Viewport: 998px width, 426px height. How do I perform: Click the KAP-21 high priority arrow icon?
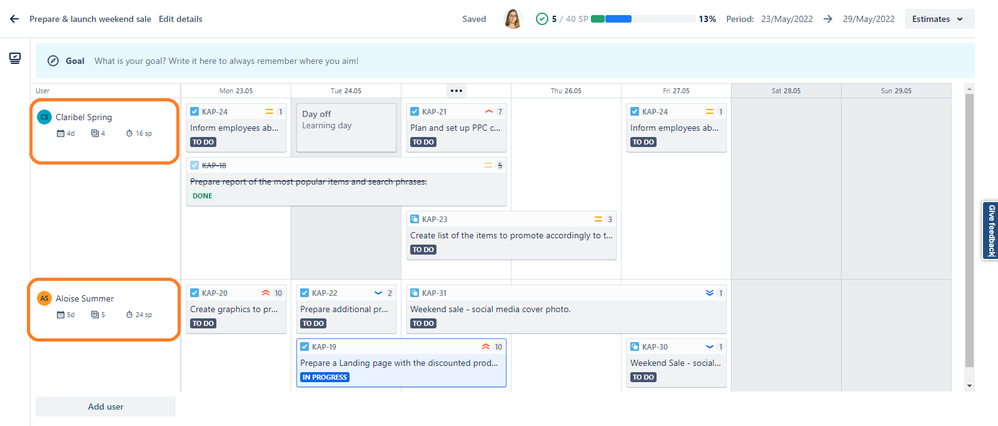point(489,112)
